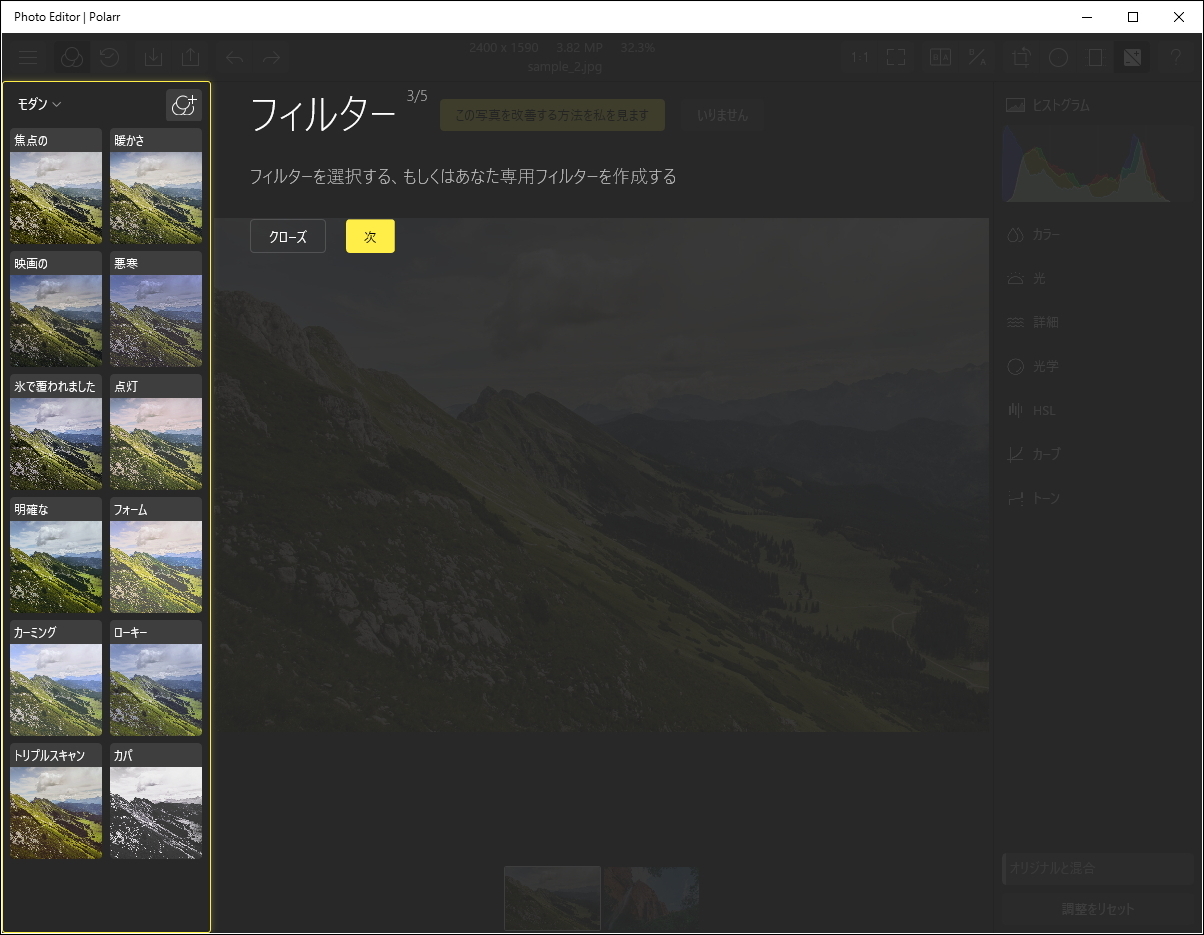Toggle 1:1 zoom view
Viewport: 1204px width, 935px height.
point(860,57)
